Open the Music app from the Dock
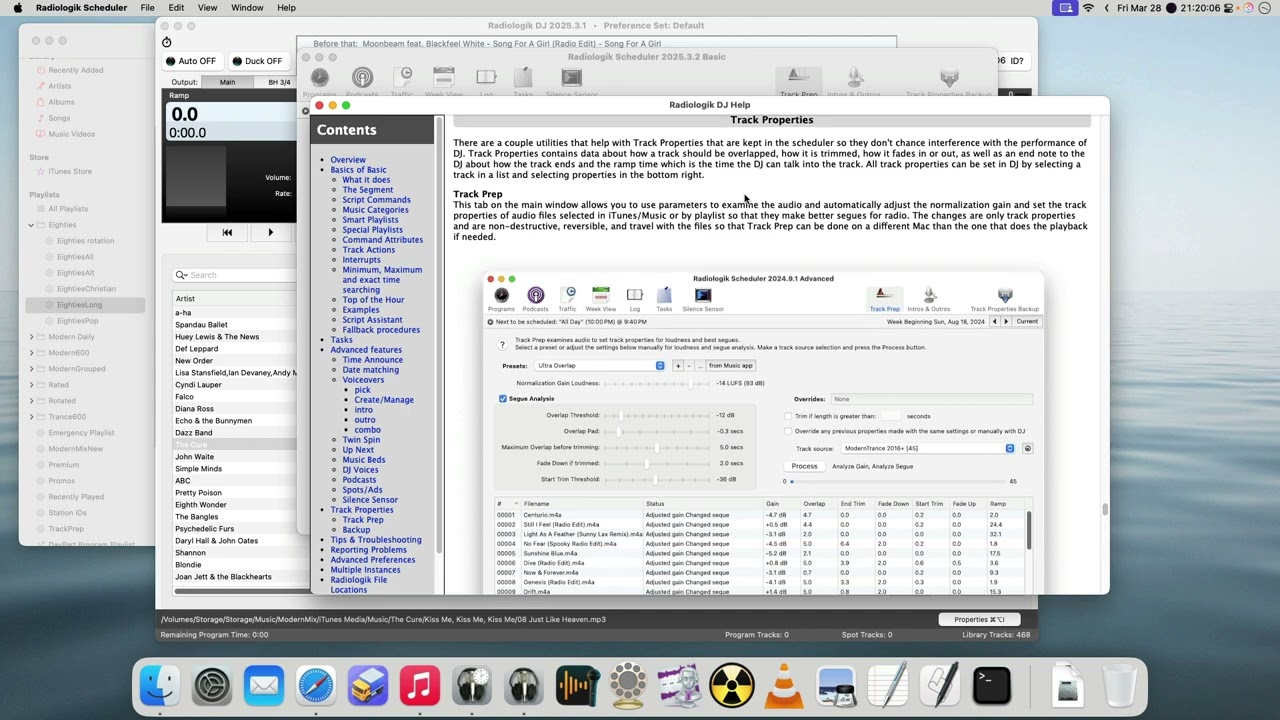 click(420, 686)
